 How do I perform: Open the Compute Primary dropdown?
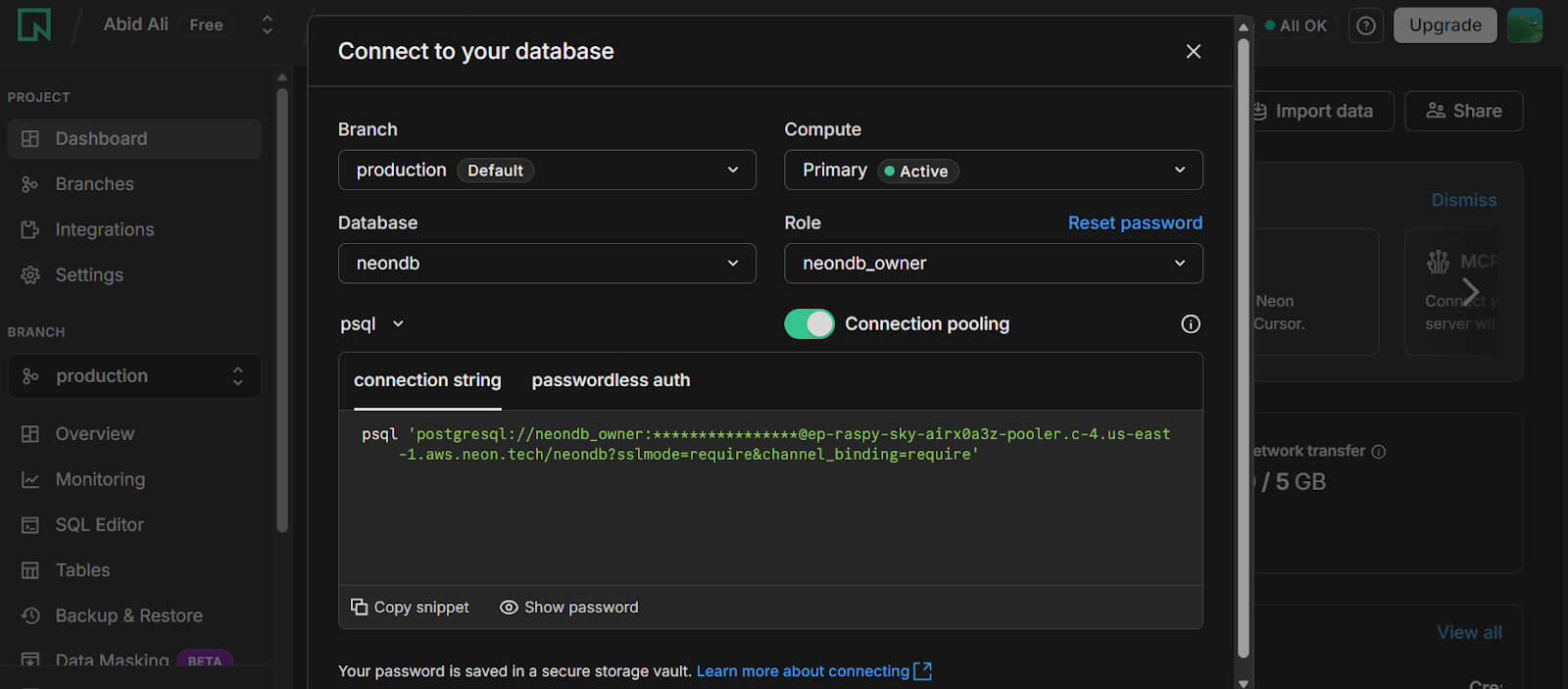point(993,170)
